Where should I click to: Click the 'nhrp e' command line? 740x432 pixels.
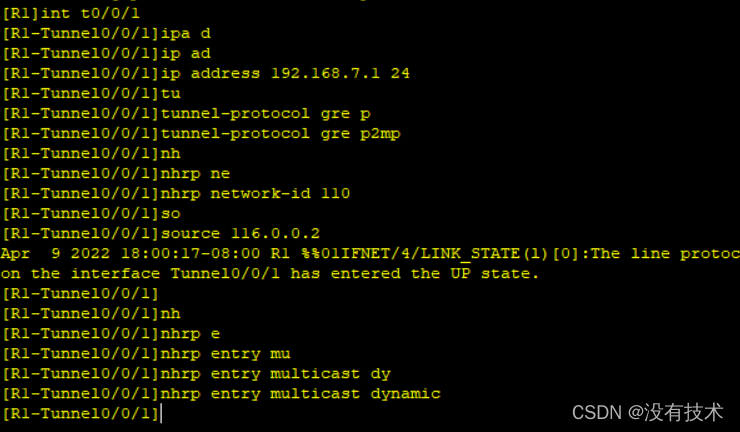coord(111,334)
